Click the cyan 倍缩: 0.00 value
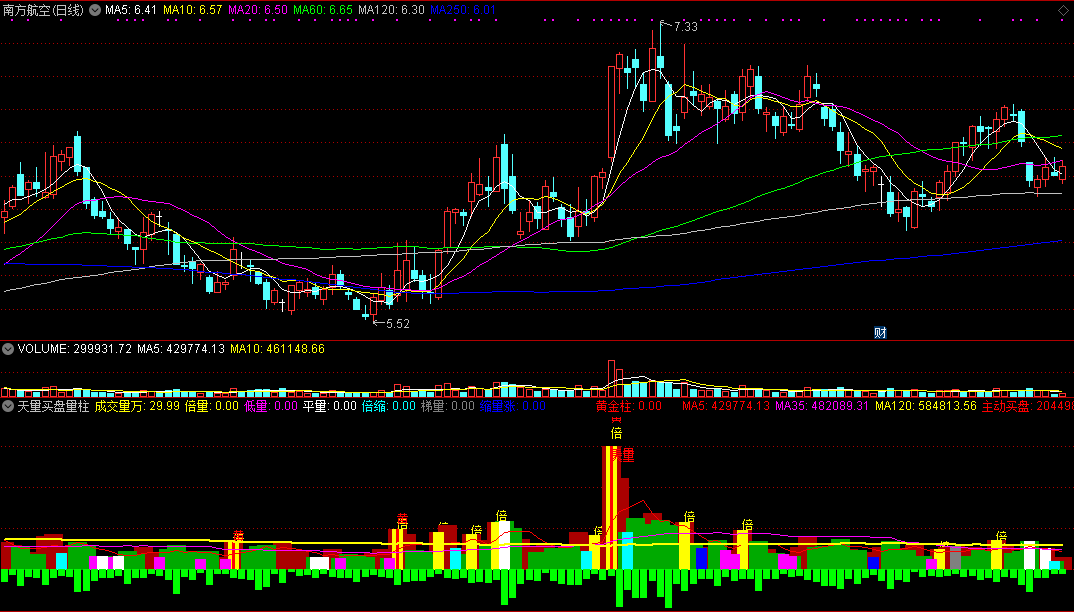The image size is (1074, 612). click(388, 406)
